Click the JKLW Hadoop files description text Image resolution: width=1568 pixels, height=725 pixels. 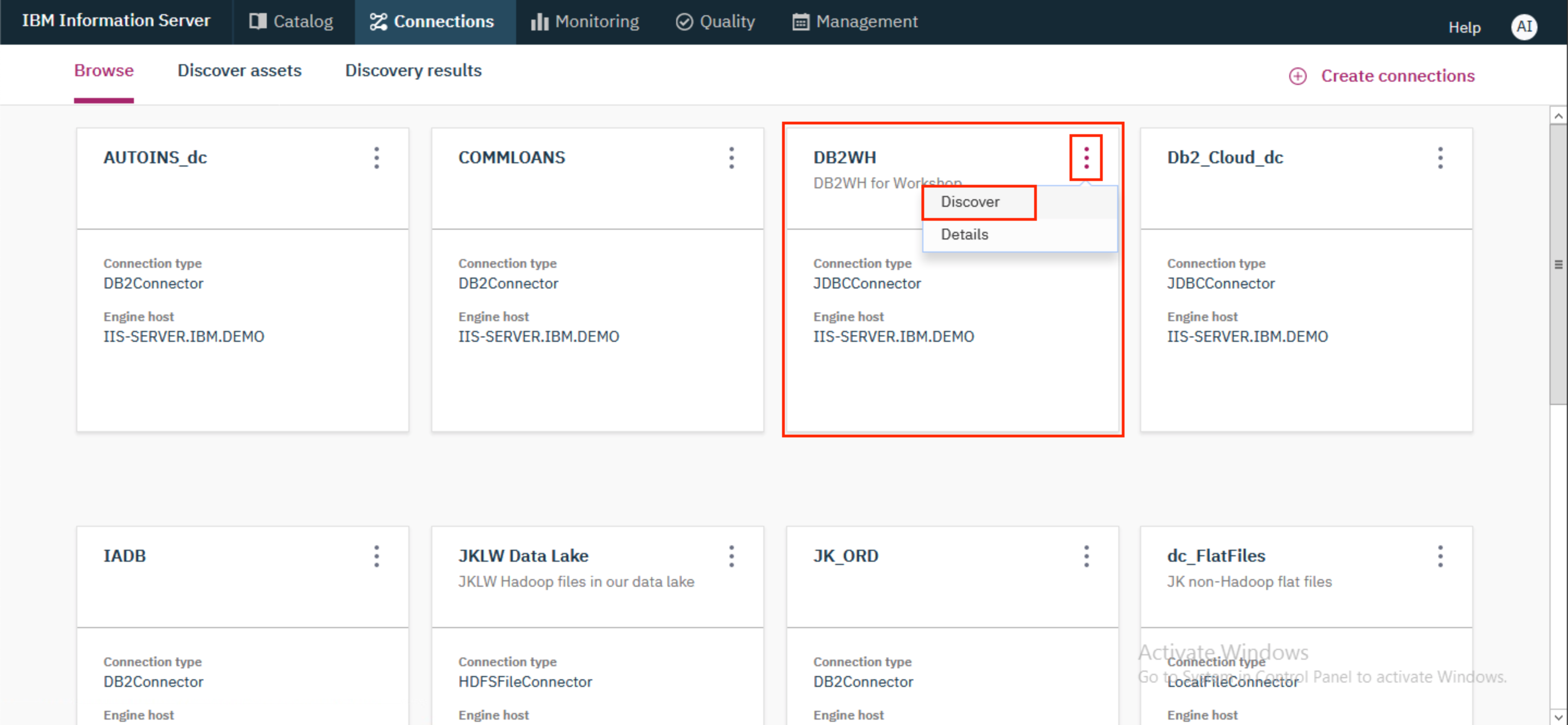coord(576,582)
